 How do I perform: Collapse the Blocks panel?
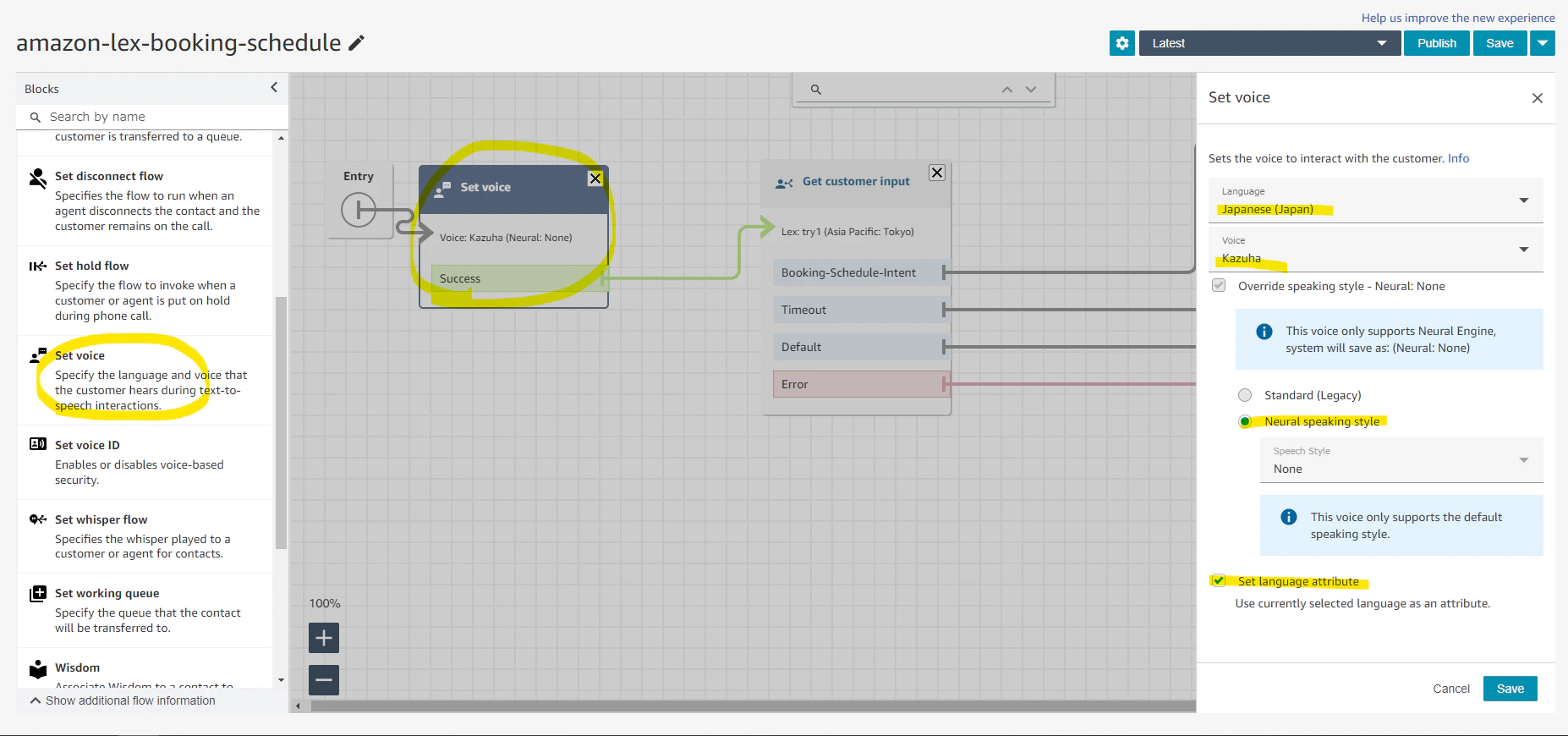274,87
